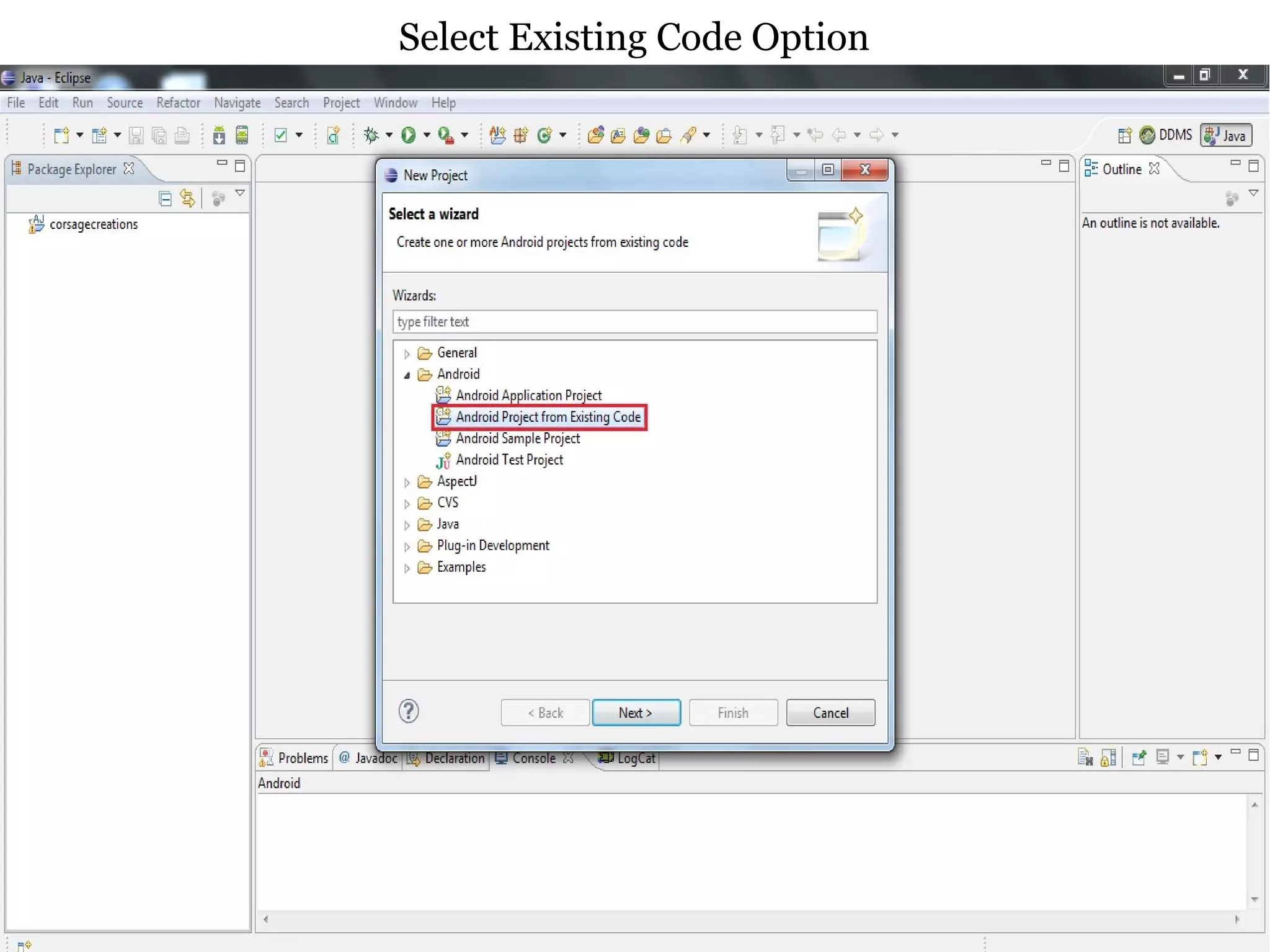Viewport: 1270px width, 952px height.
Task: Open the Run configurations dropdown arrow
Action: coord(427,135)
